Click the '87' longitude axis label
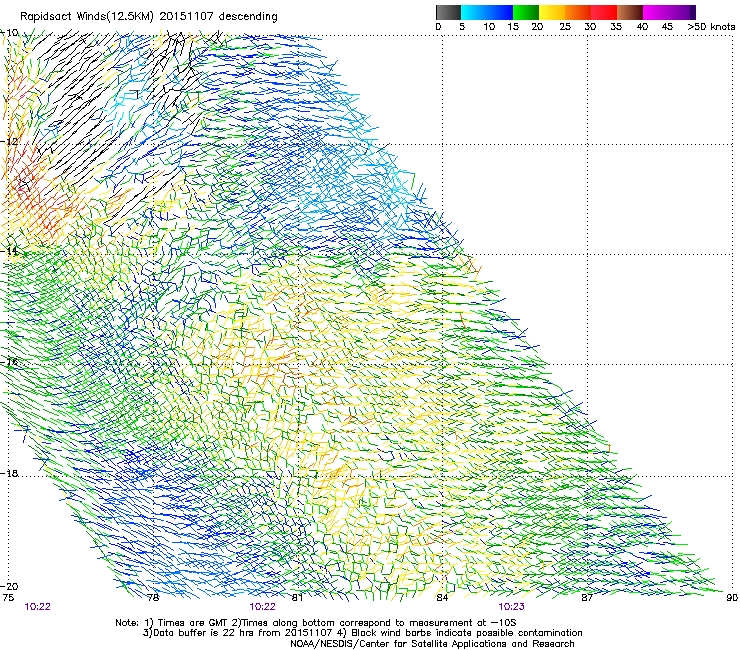Screen dimensions: 740x650 [587, 598]
